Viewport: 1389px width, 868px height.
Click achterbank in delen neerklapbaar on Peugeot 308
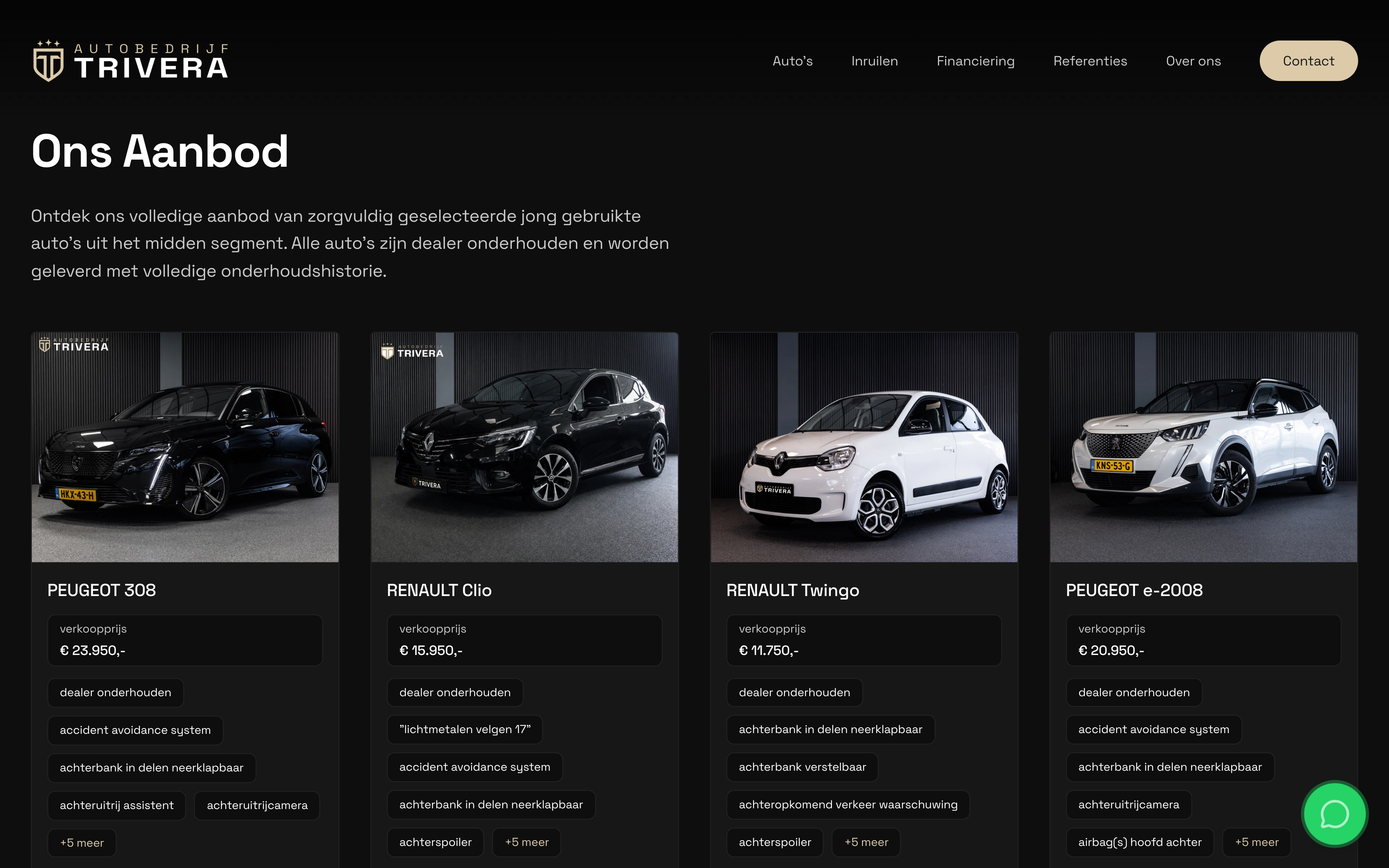(152, 768)
